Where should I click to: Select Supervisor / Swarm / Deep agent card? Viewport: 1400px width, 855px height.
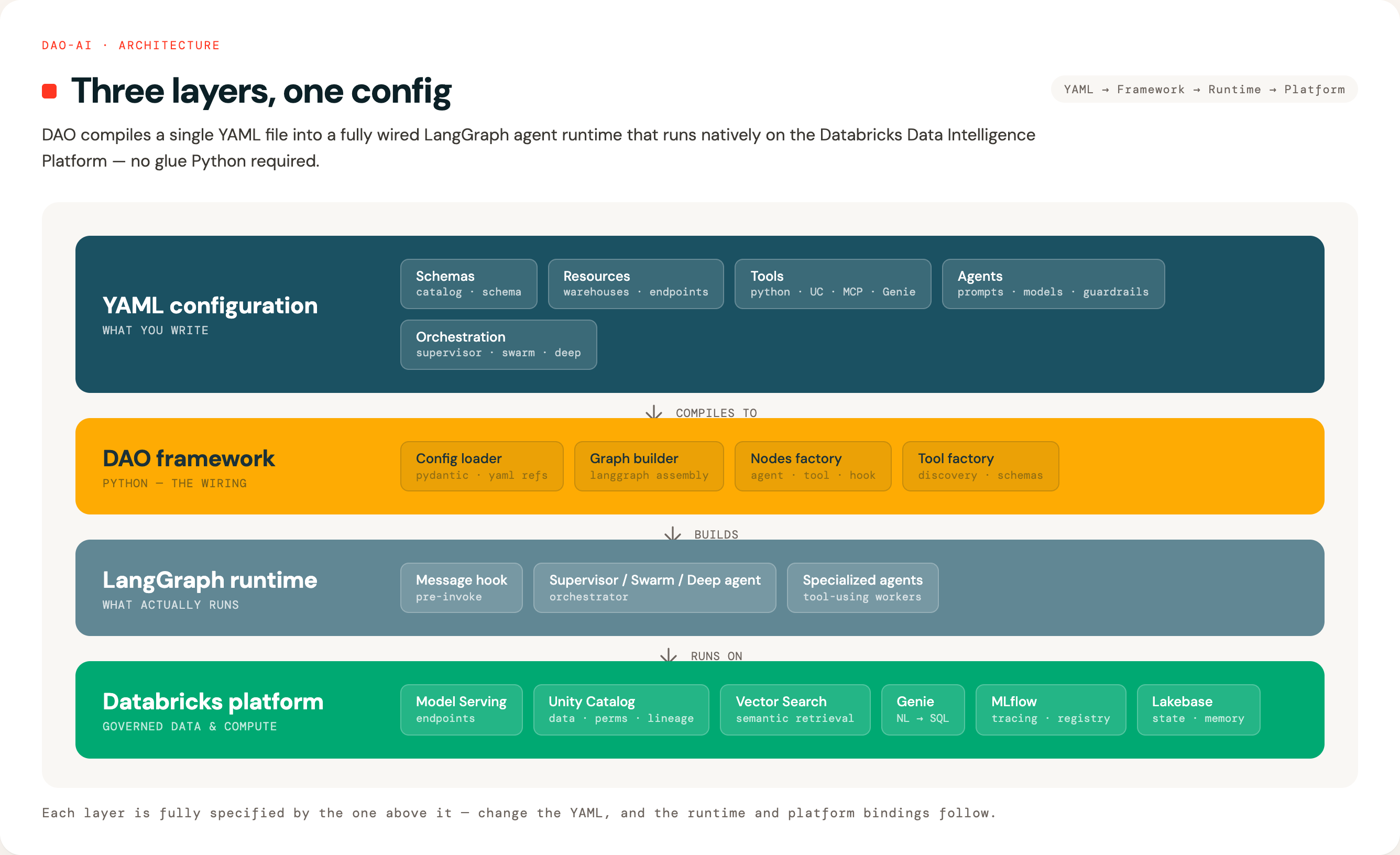coord(654,587)
